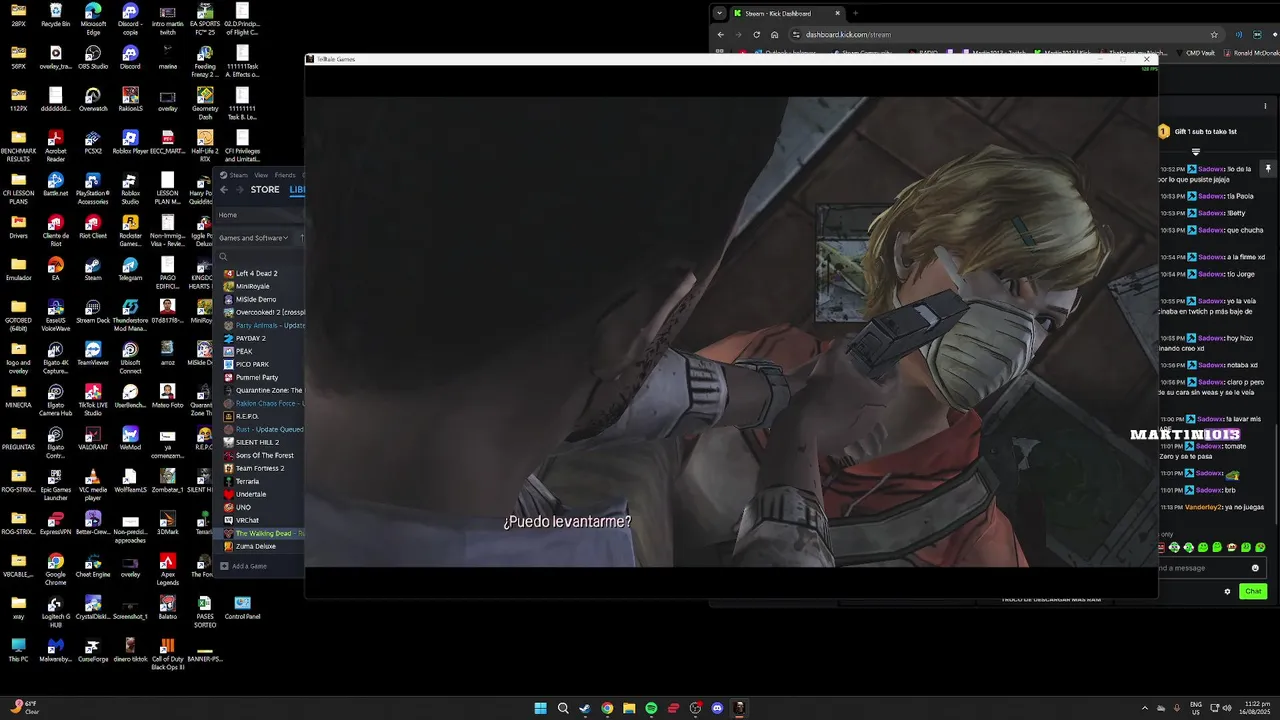Select Zuma Deluxe in Steam library
Viewport: 1280px width, 720px height.
pyautogui.click(x=255, y=546)
